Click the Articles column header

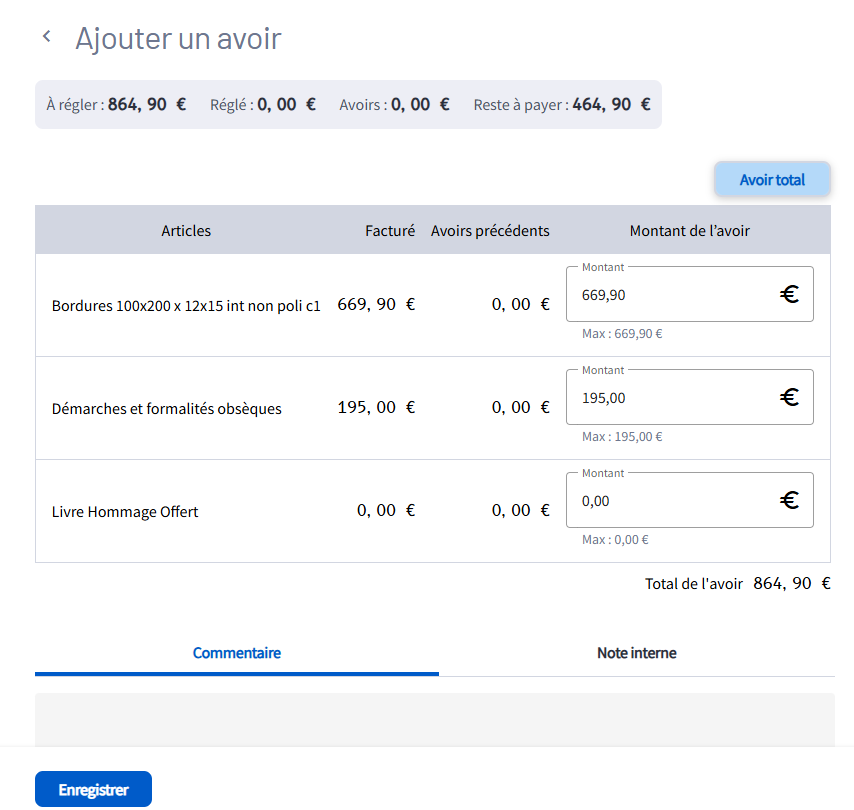pos(186,231)
